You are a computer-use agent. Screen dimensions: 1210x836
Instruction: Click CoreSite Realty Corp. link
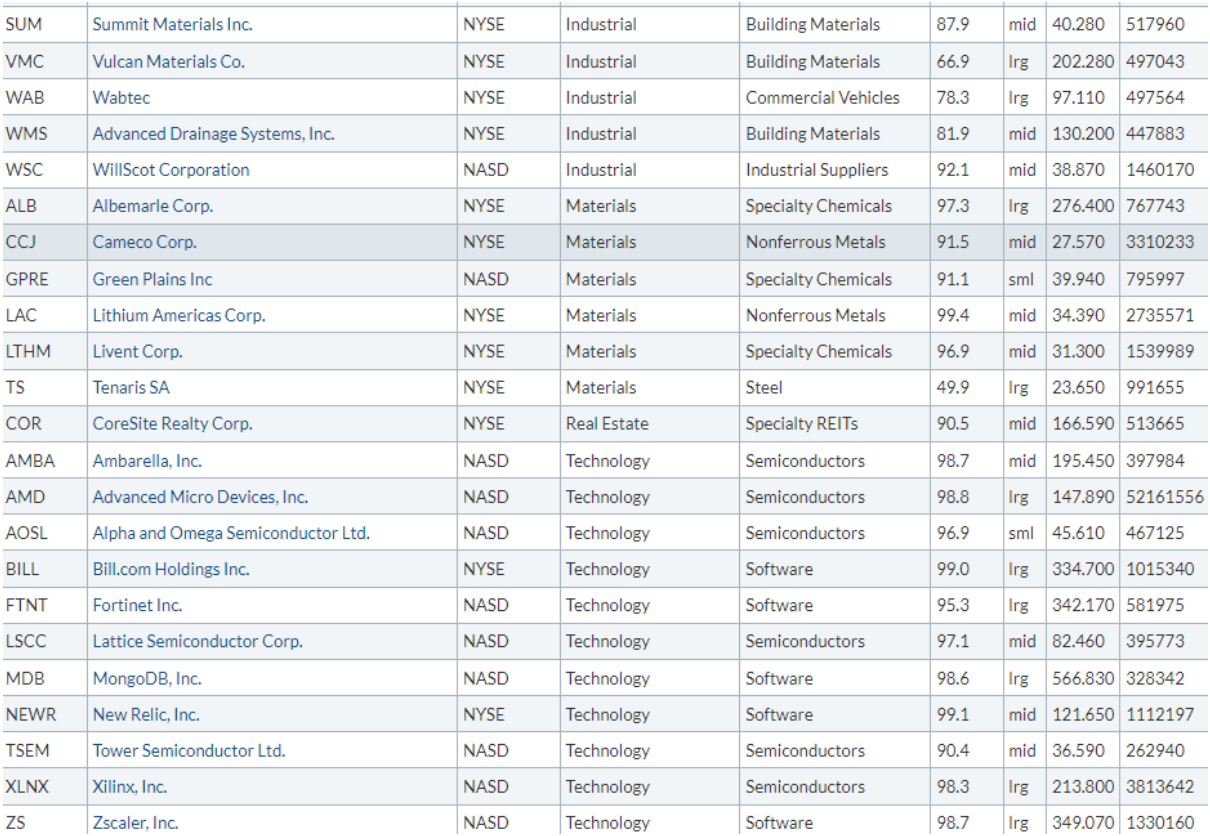point(173,424)
